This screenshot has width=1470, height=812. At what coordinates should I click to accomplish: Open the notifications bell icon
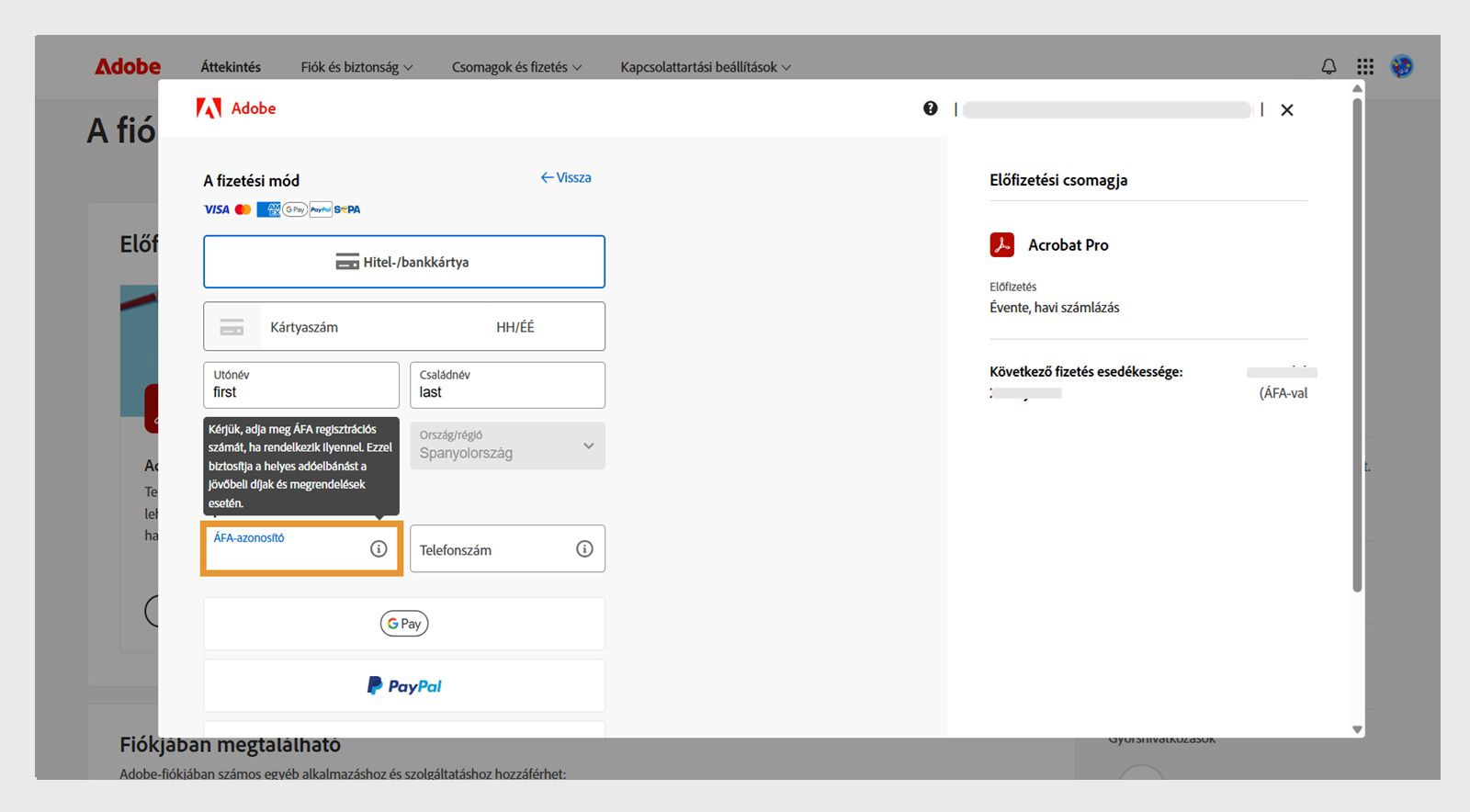(x=1329, y=66)
